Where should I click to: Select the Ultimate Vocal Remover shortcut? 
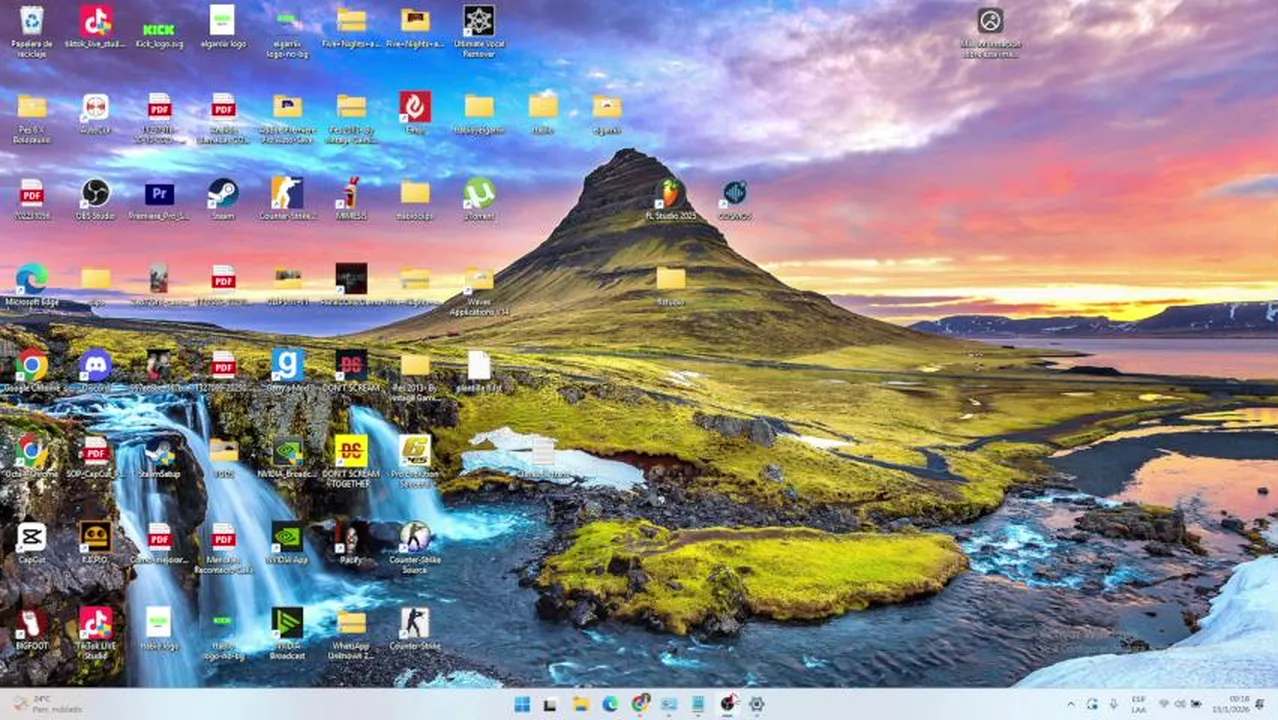coord(479,30)
